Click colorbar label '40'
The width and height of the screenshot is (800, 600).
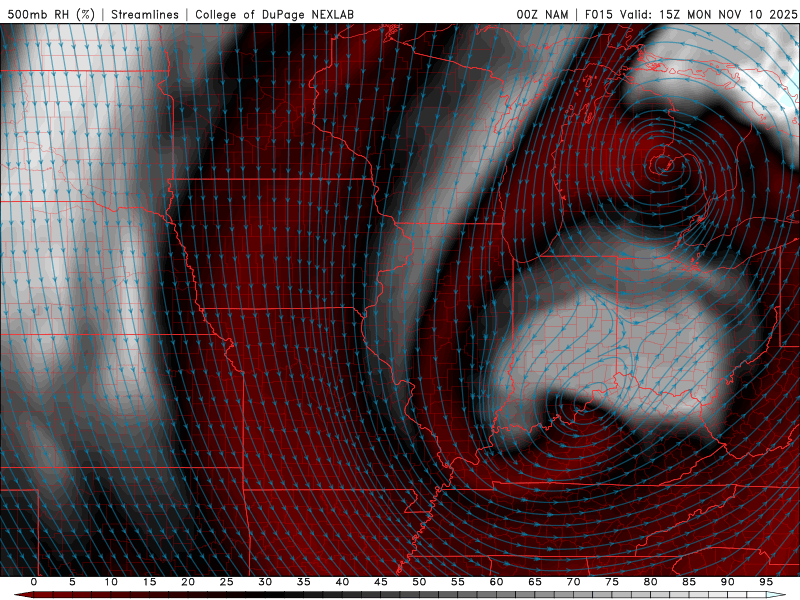[x=342, y=582]
